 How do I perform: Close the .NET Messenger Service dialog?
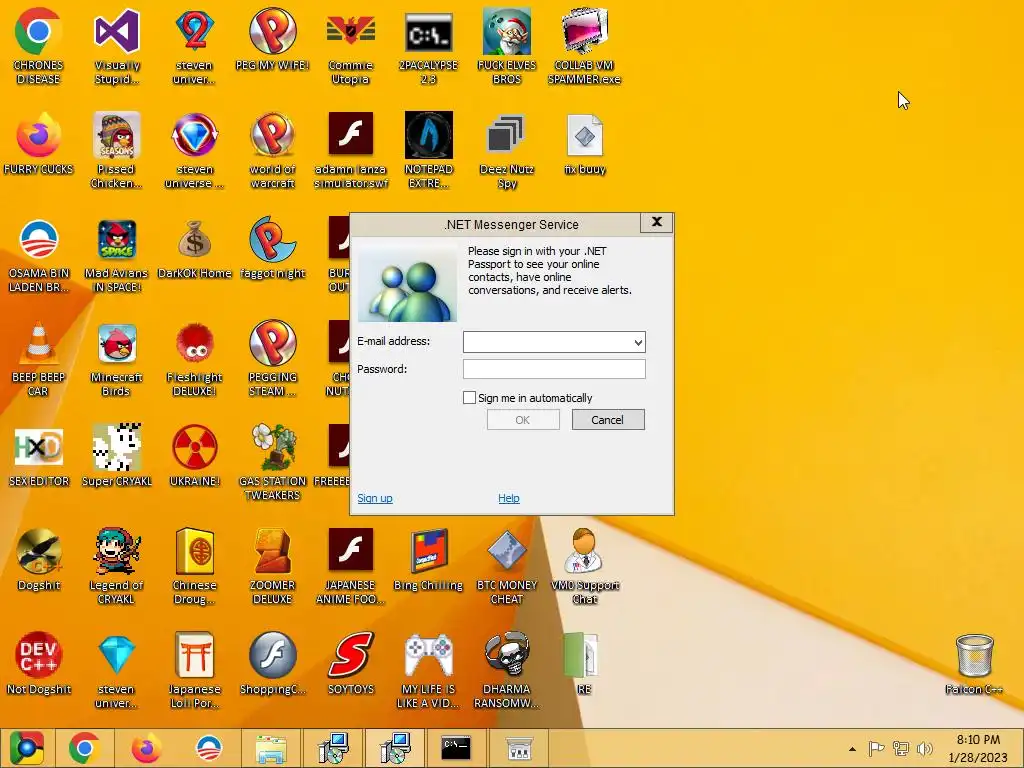tap(656, 222)
